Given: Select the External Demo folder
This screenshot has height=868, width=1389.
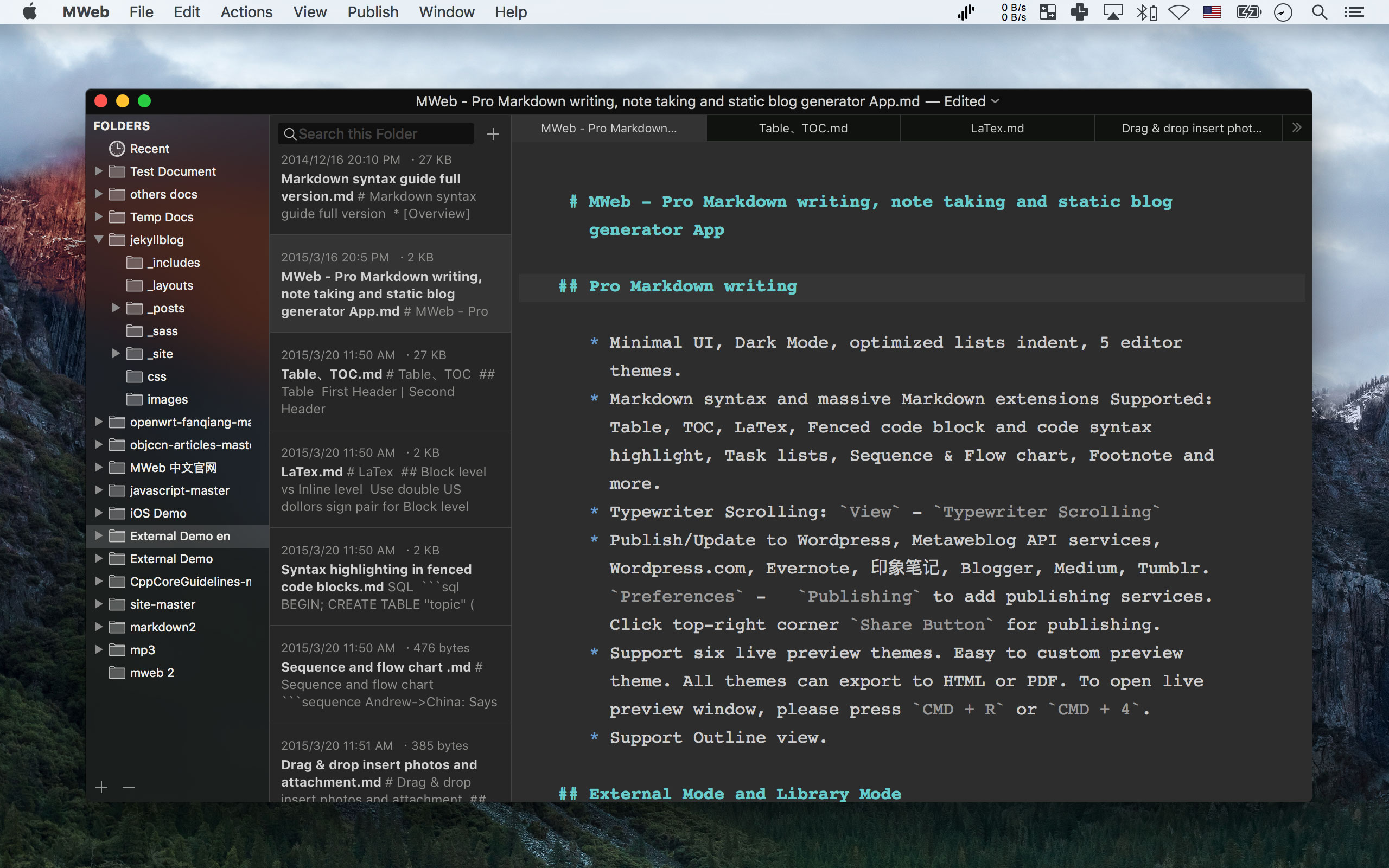Looking at the screenshot, I should (171, 559).
